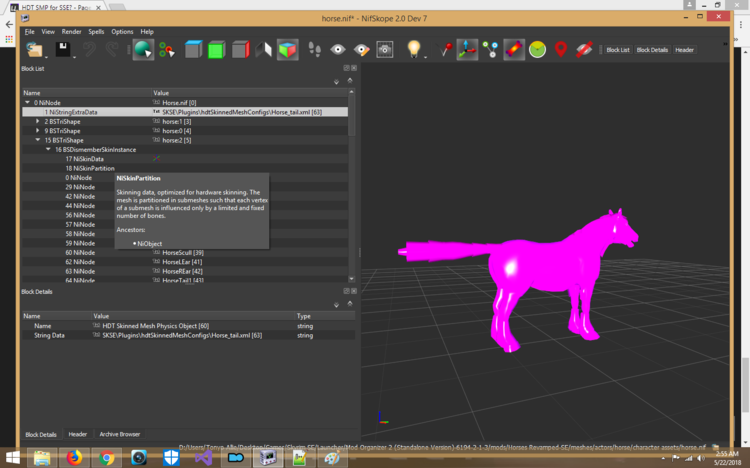Image resolution: width=750 pixels, height=468 pixels.
Task: Click the walk mode footprints icon
Action: click(x=314, y=49)
